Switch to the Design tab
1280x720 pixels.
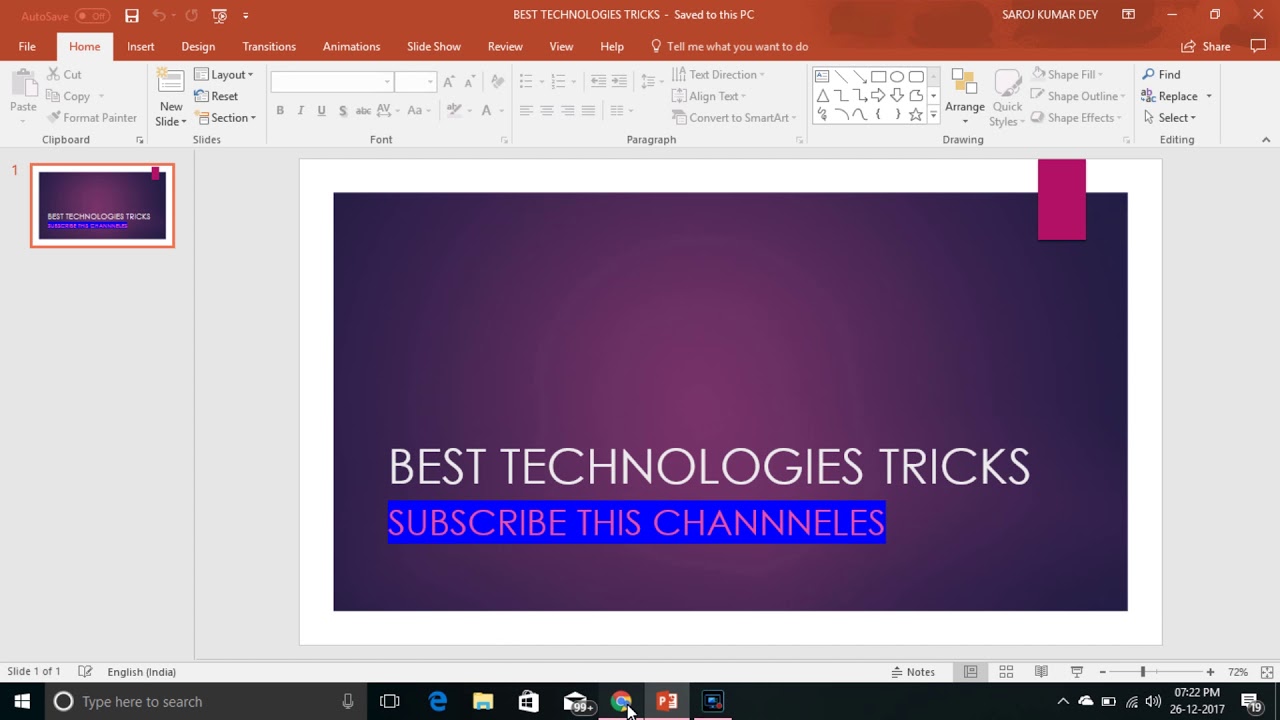[198, 46]
